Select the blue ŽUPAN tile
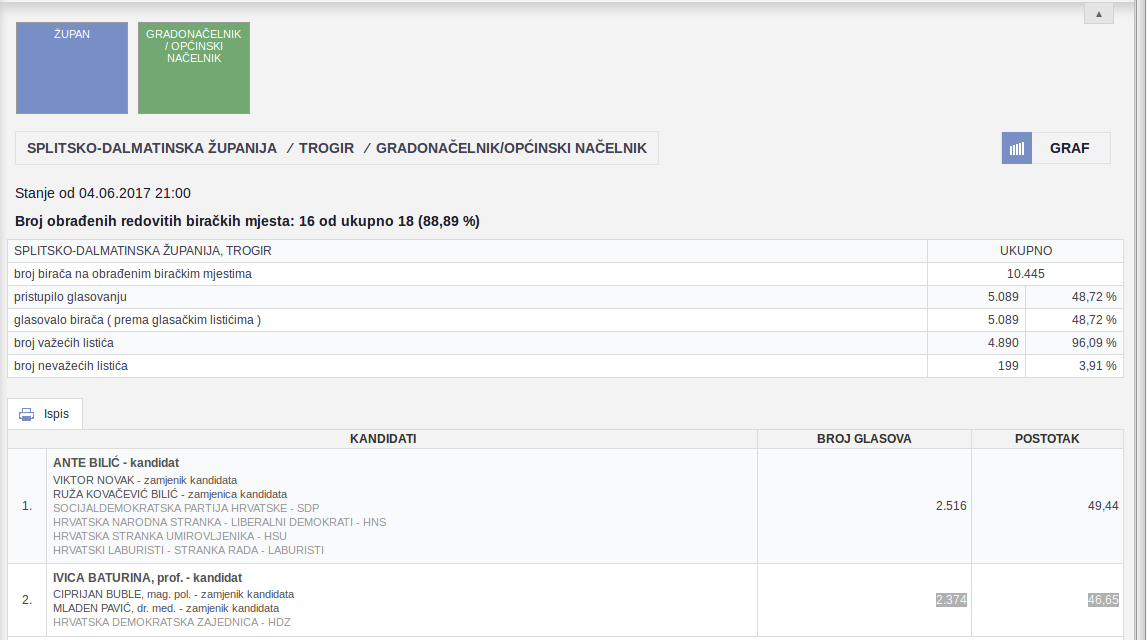The height and width of the screenshot is (640, 1147). pos(72,68)
